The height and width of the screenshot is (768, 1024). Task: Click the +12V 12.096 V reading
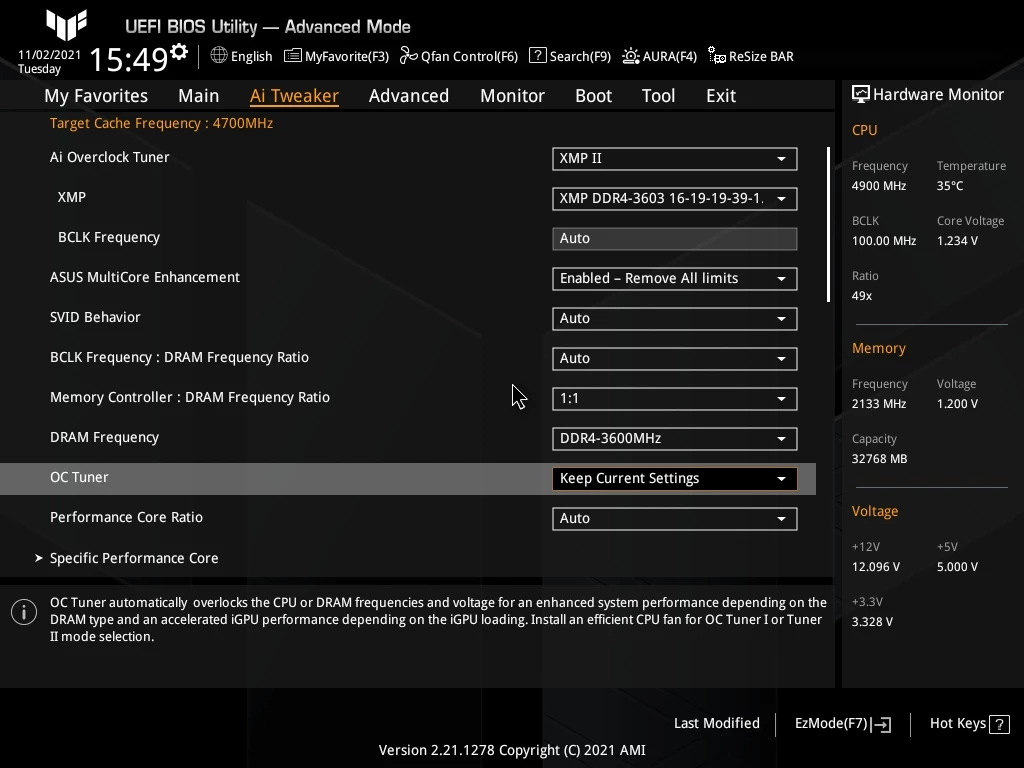pyautogui.click(x=875, y=567)
